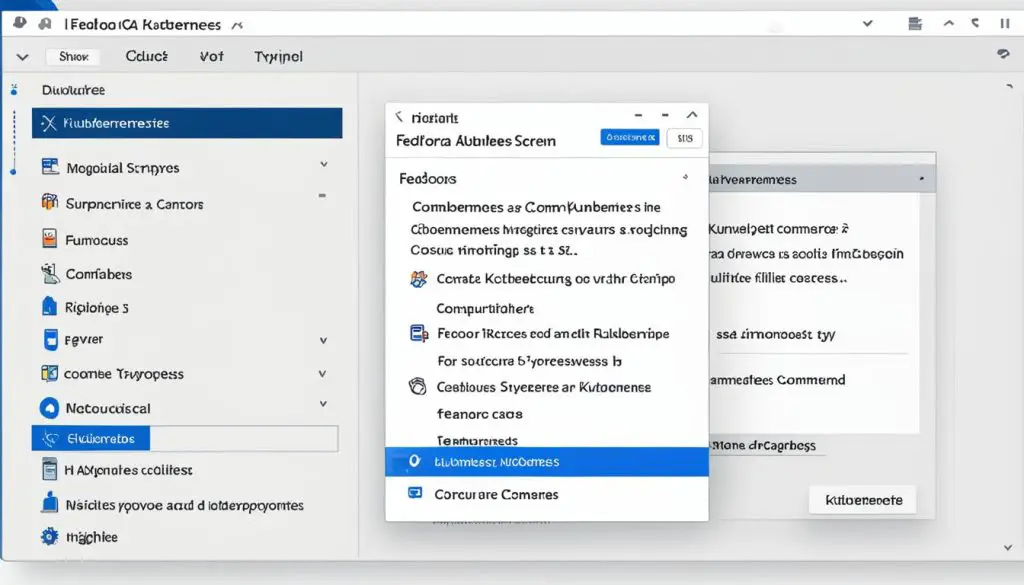
Task: Toggle the highlighted Kubernetes preferences sidebar entry
Action: [185, 122]
